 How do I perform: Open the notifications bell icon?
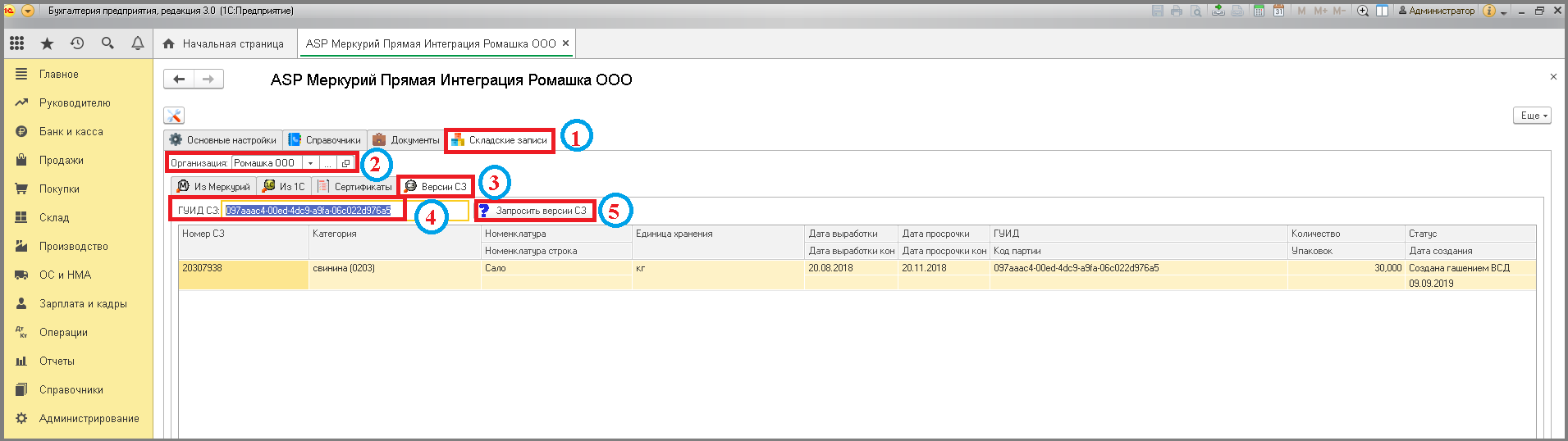coord(138,43)
